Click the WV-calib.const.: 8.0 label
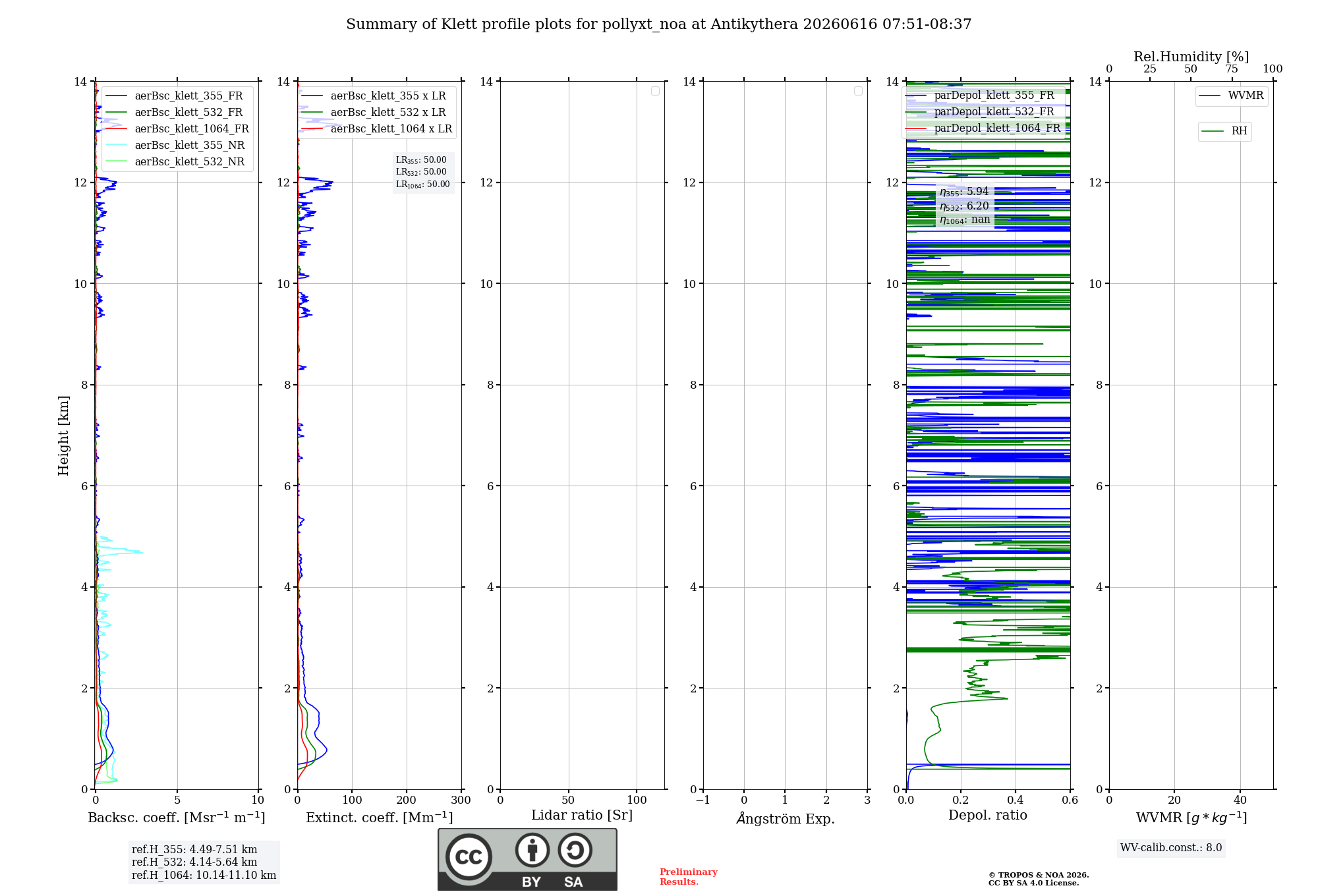1318x896 pixels. pos(1171,848)
